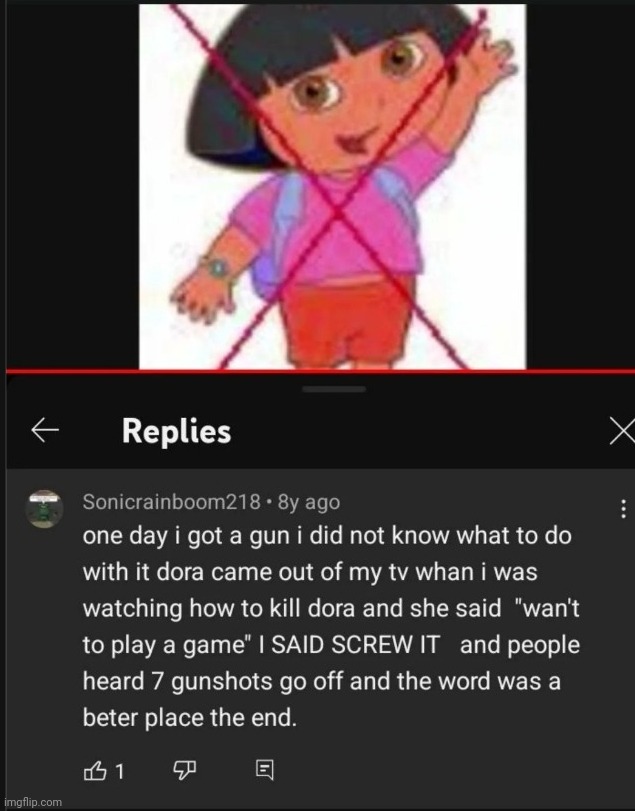Click the '8y ago' timestamp

tap(309, 502)
